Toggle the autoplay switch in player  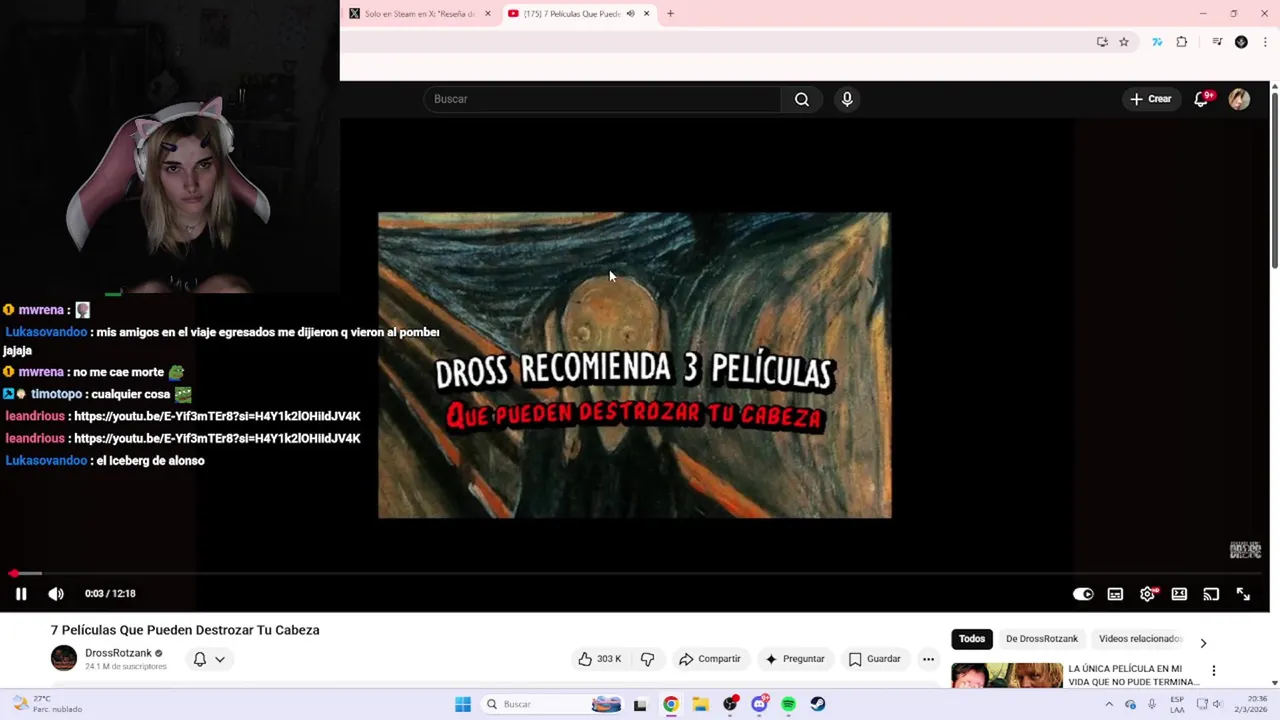coord(1083,594)
